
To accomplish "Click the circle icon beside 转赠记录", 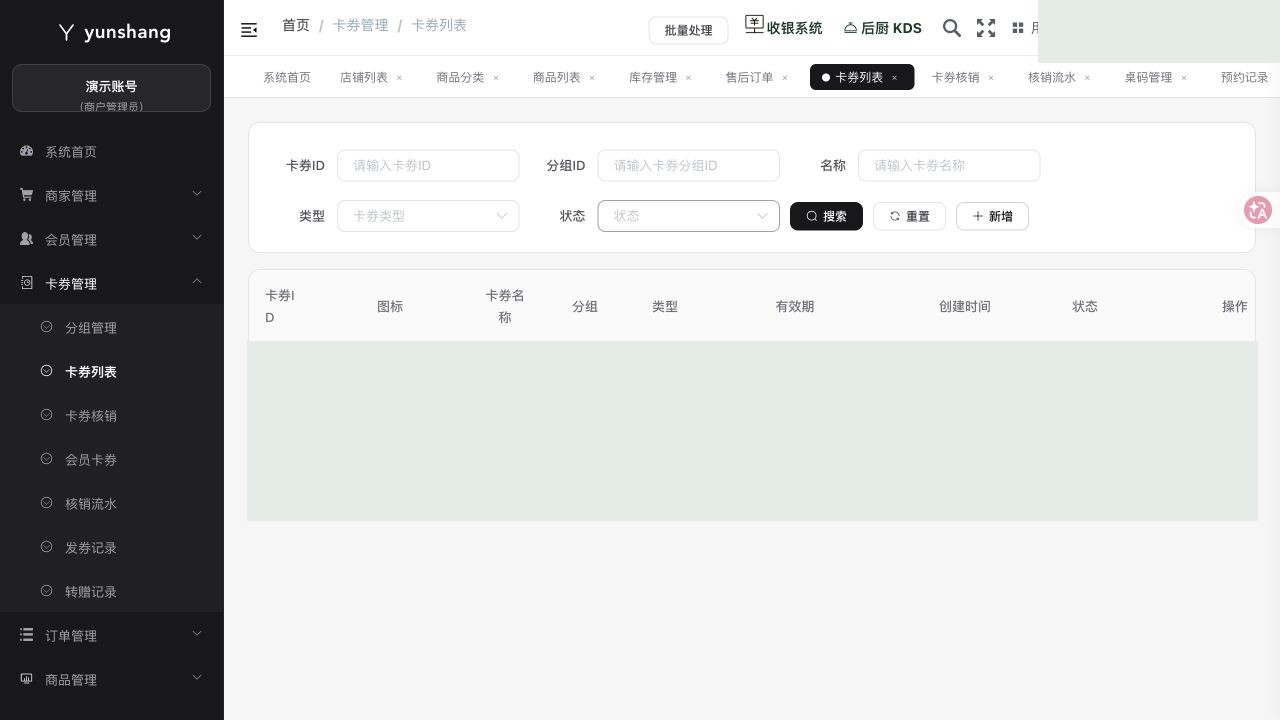I will [46, 591].
